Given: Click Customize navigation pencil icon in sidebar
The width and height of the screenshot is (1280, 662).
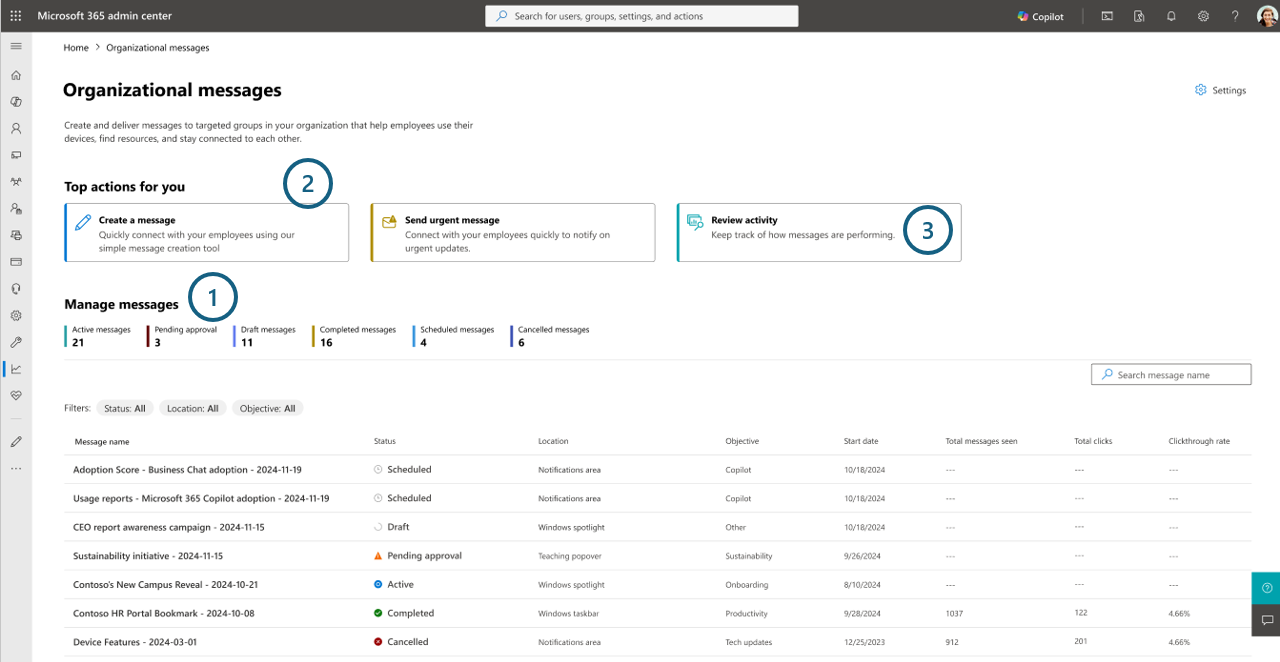Looking at the screenshot, I should (16, 441).
